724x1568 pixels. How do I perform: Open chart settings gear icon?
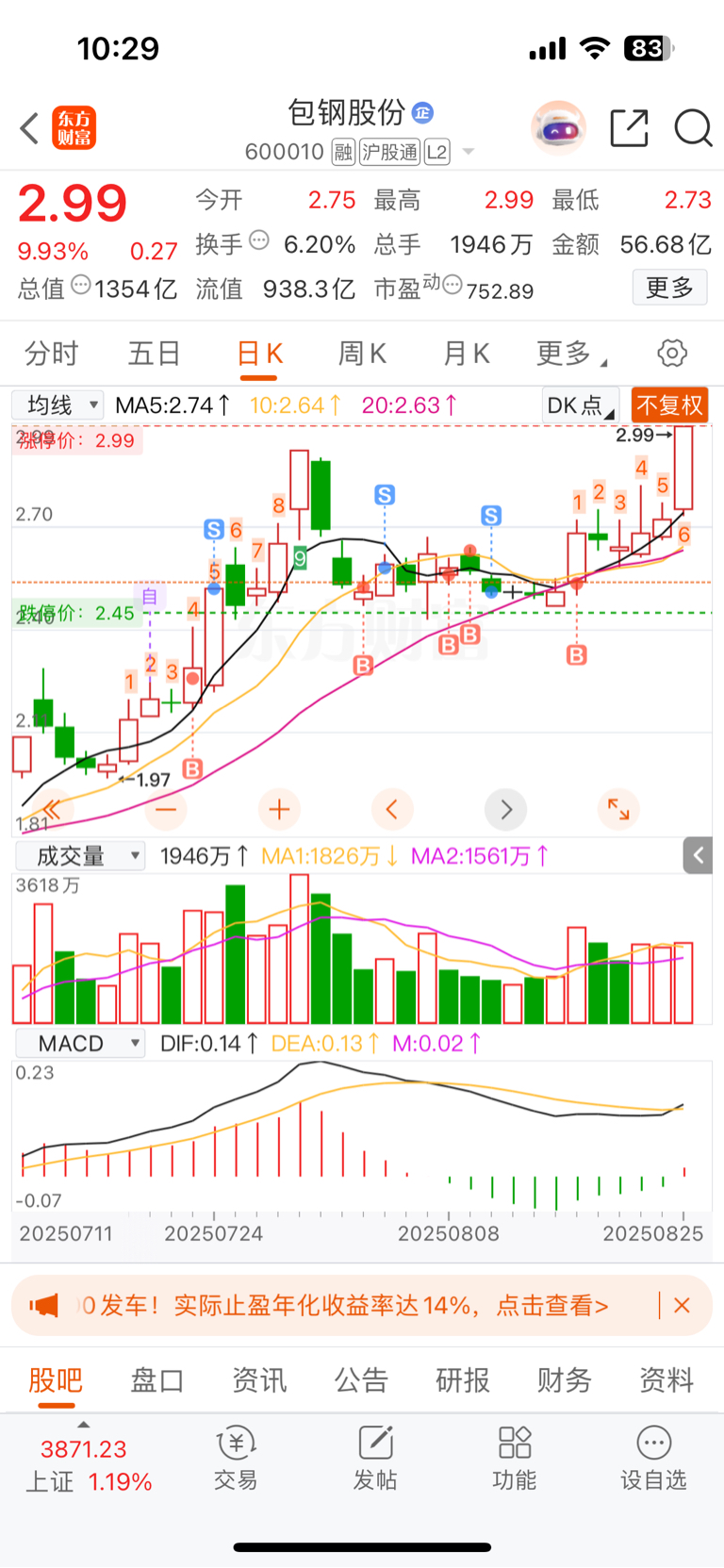672,354
